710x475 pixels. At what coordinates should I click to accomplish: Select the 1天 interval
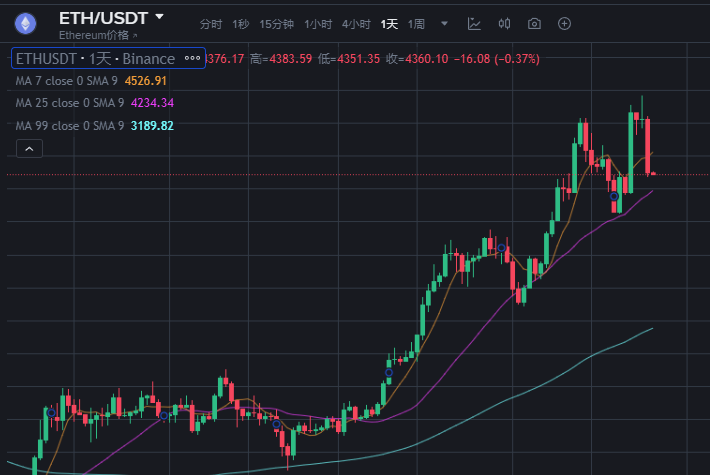(388, 23)
